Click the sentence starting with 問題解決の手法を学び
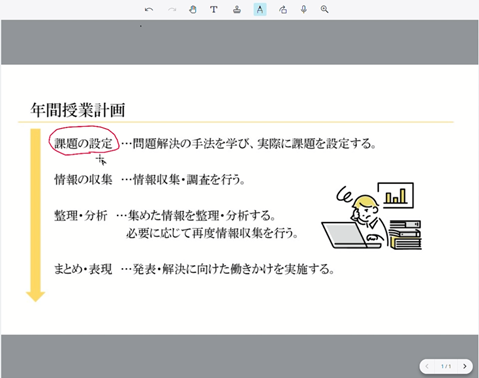The width and height of the screenshot is (479, 378). (254, 144)
